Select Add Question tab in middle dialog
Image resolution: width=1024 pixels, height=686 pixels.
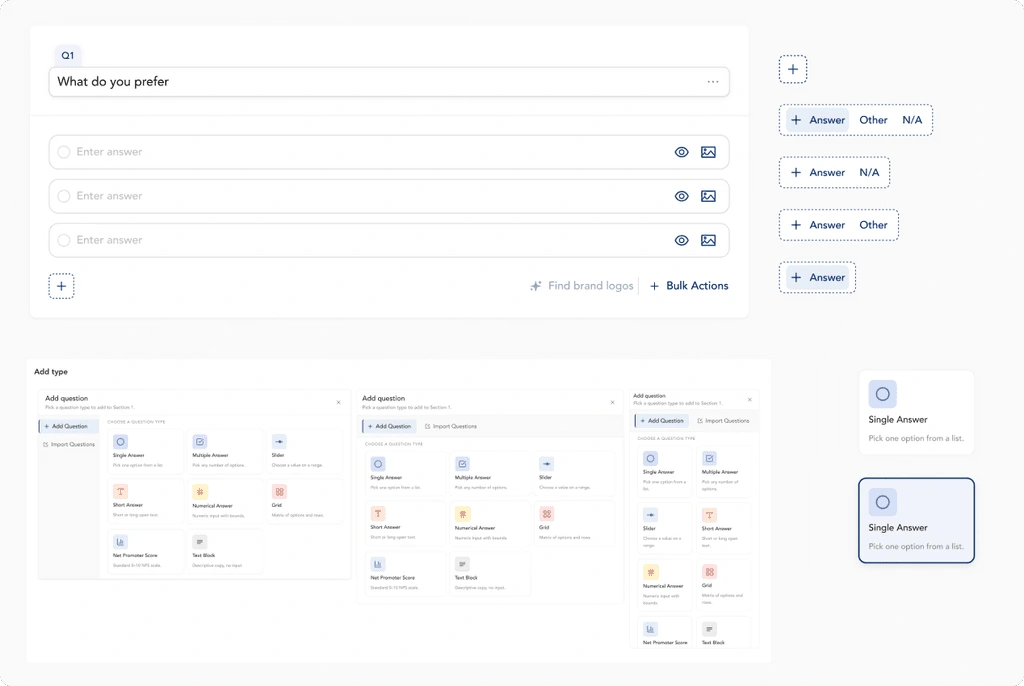tap(389, 426)
